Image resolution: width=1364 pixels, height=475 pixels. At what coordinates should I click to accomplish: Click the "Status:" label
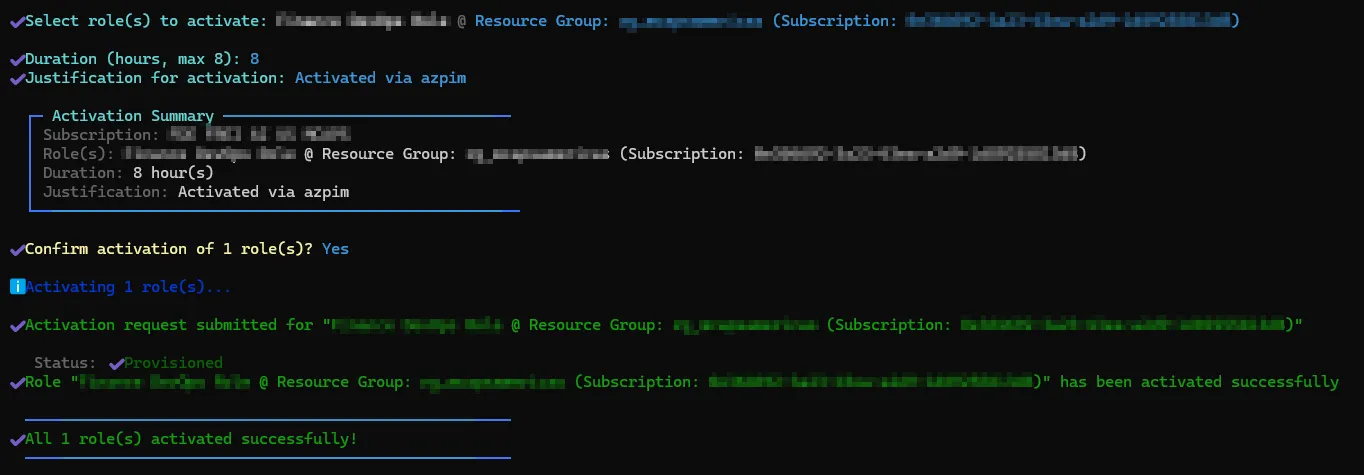pyautogui.click(x=65, y=363)
